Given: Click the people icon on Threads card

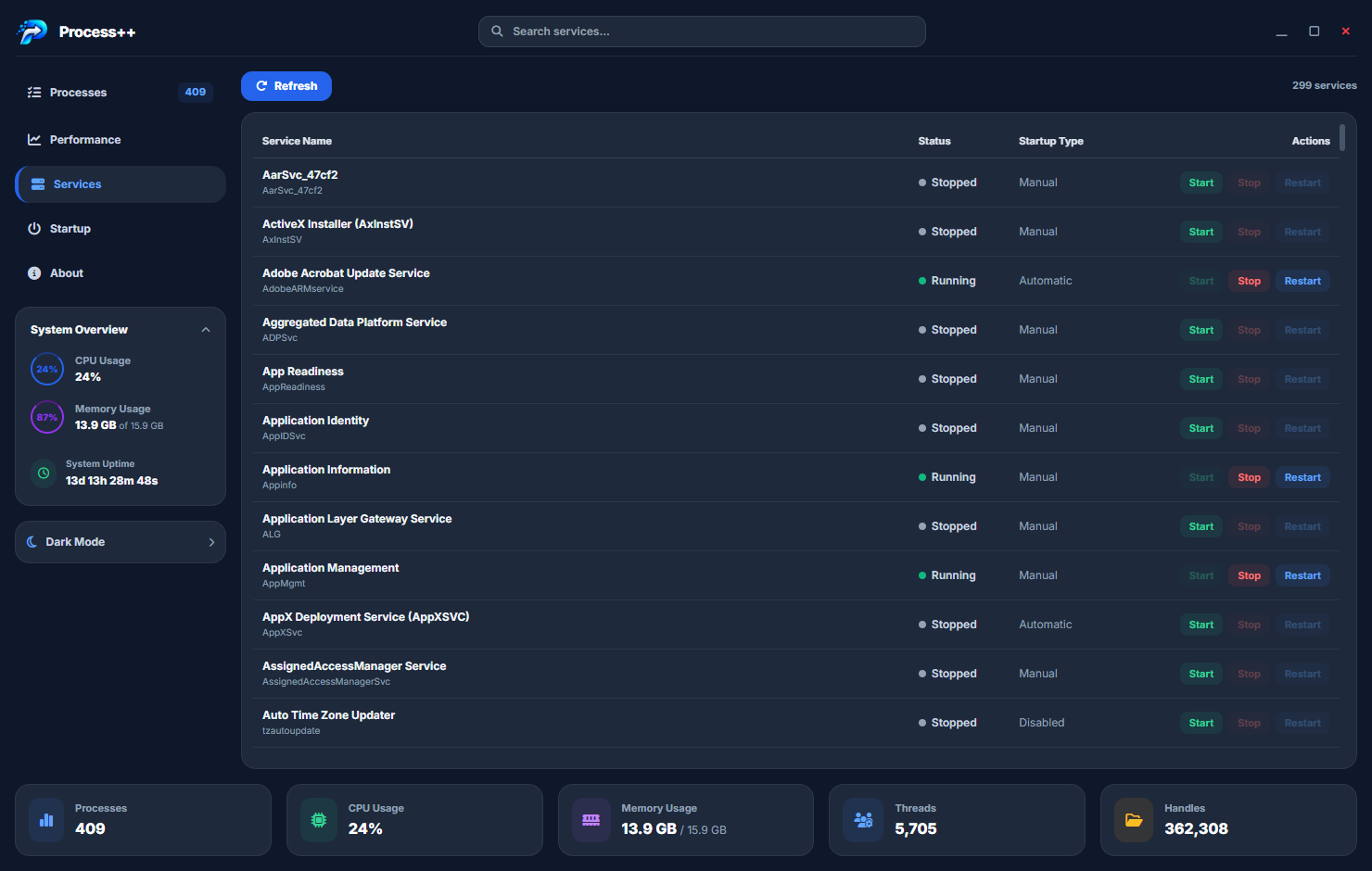Looking at the screenshot, I should (x=863, y=820).
